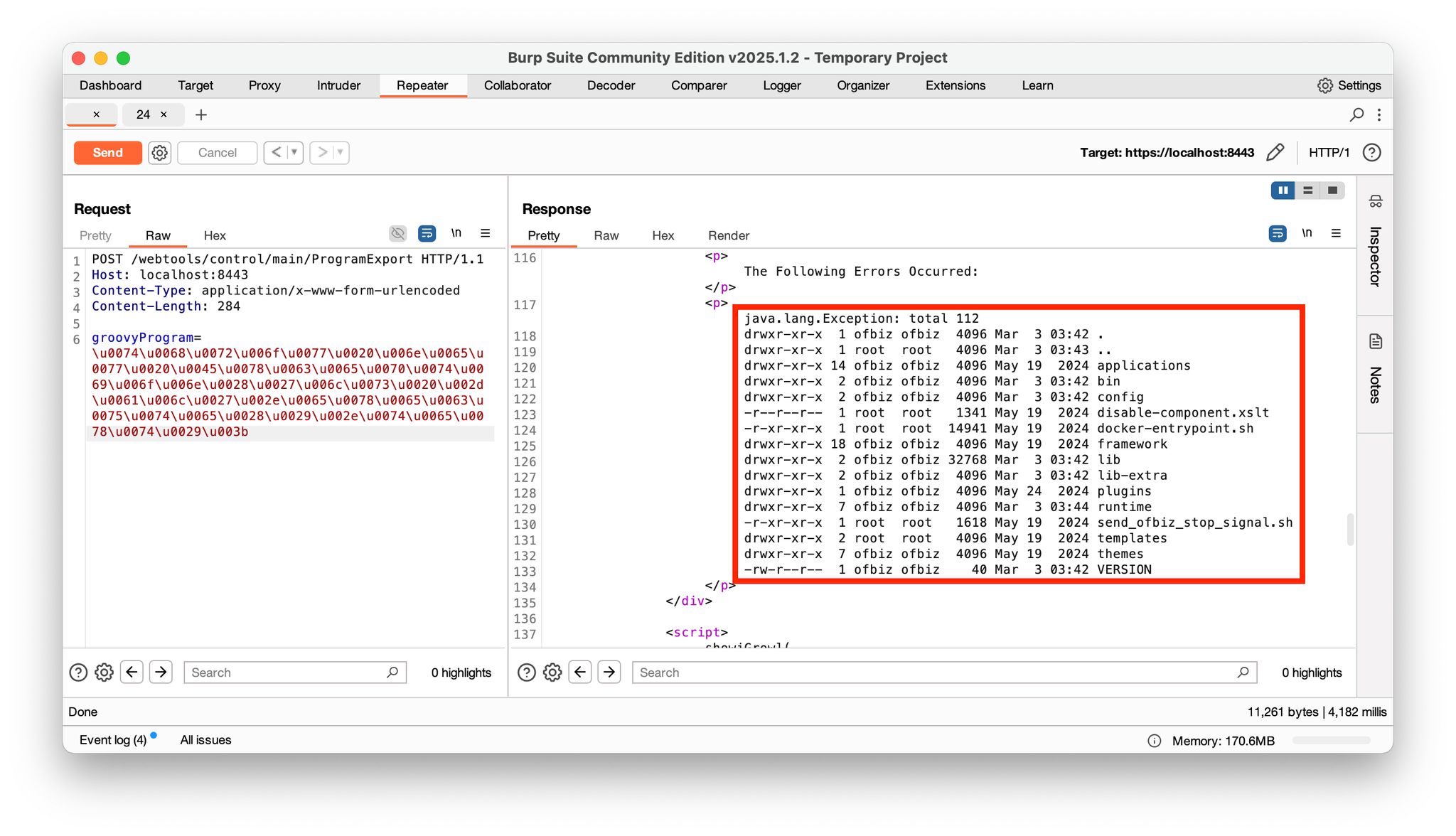Jump to previous match in Response search
1456x836 pixels.
pos(580,672)
